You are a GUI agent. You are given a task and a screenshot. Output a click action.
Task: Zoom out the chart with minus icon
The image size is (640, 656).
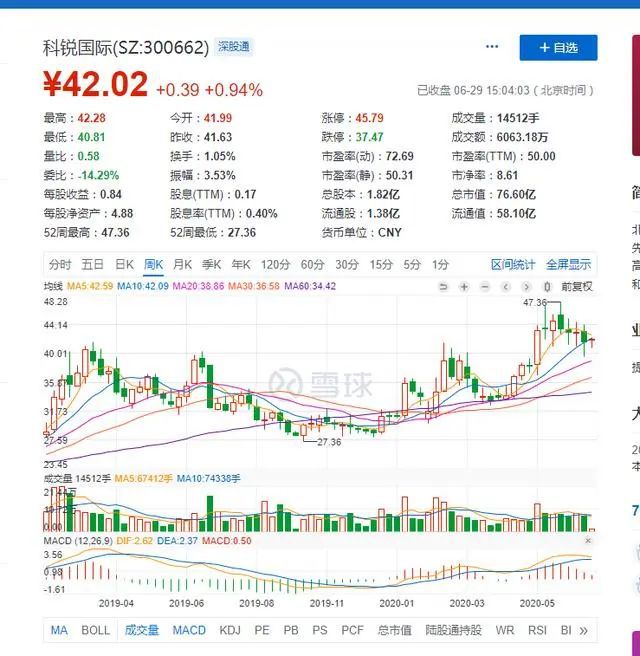point(485,287)
